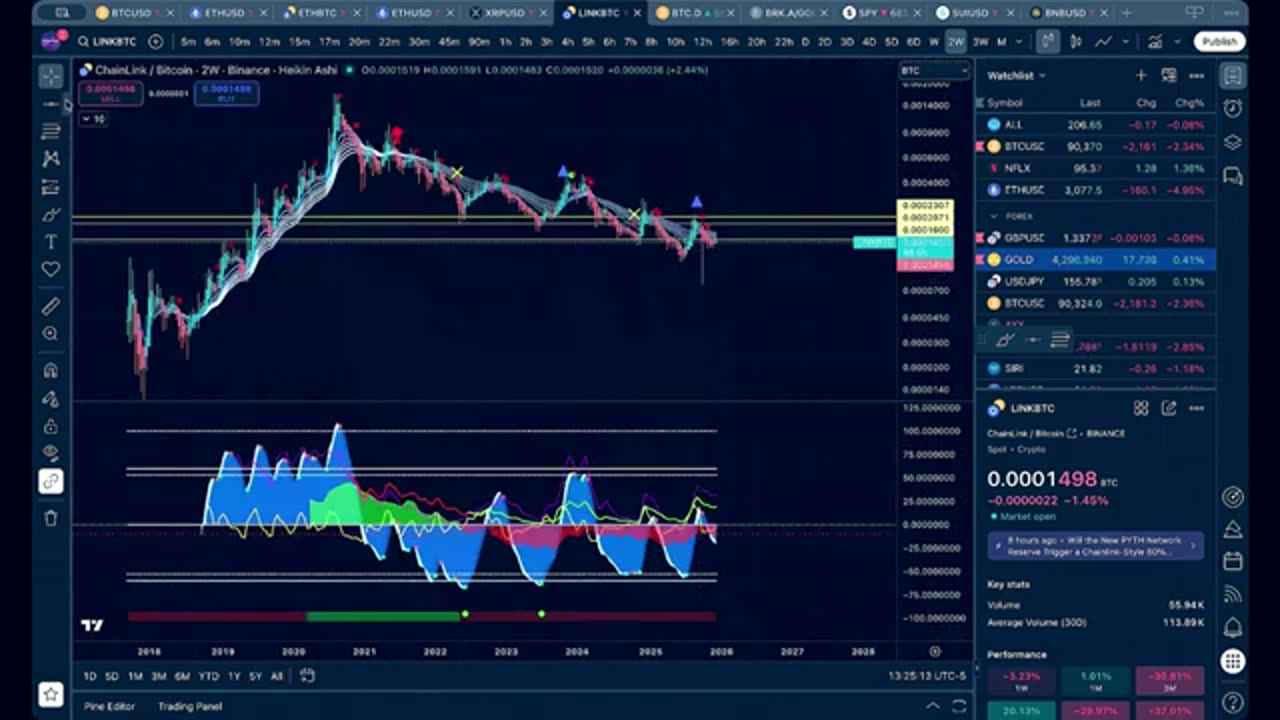Select the GOLD row in watchlist
The image size is (1280, 720).
click(x=1096, y=260)
